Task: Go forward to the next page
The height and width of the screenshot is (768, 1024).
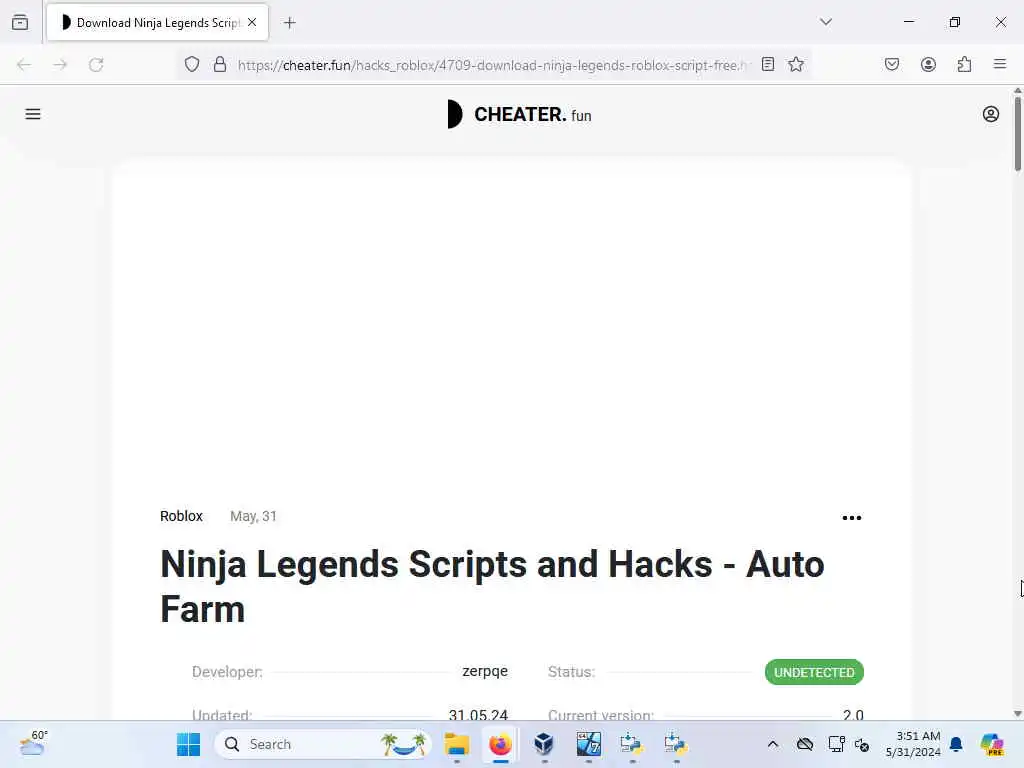Action: (x=60, y=64)
